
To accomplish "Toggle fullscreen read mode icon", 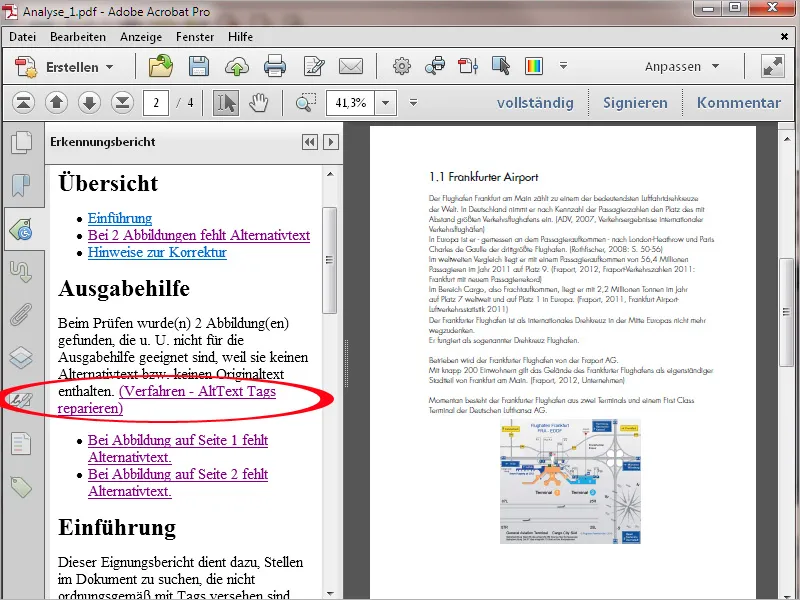I will [772, 66].
